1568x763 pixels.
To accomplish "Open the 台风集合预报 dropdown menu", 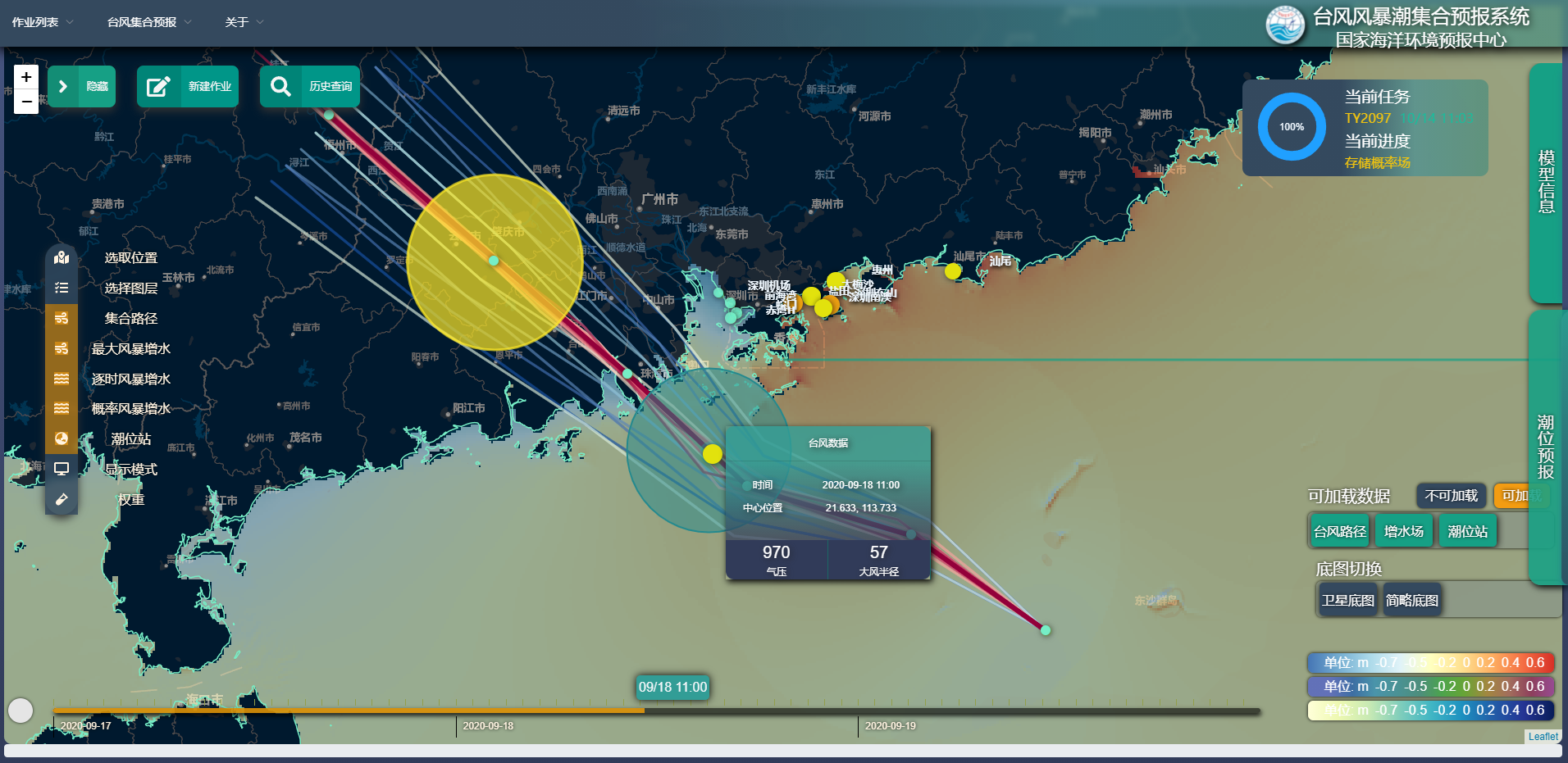I will coord(149,22).
